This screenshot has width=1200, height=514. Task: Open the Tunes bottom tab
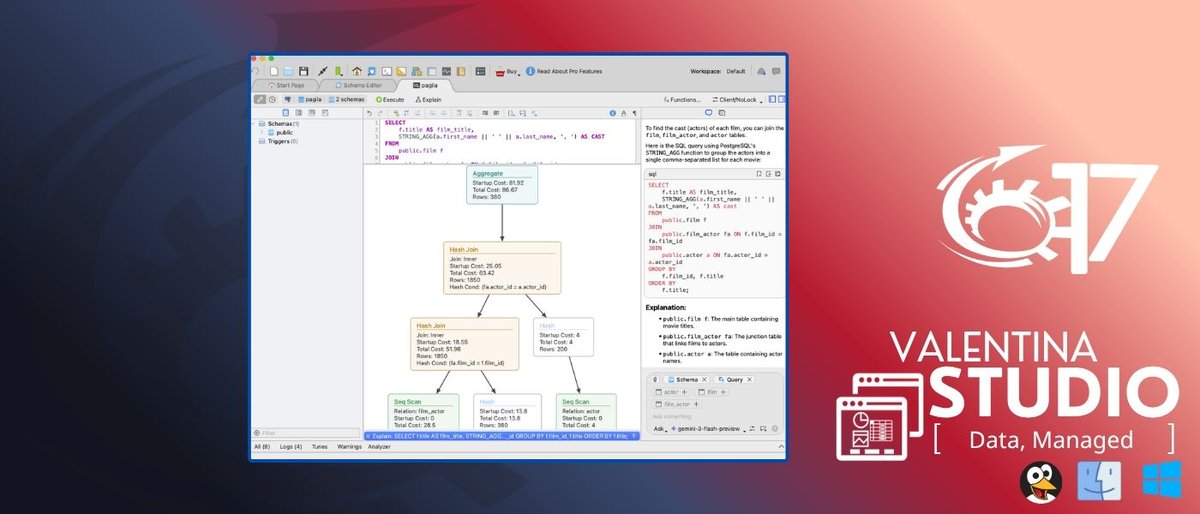[x=319, y=447]
